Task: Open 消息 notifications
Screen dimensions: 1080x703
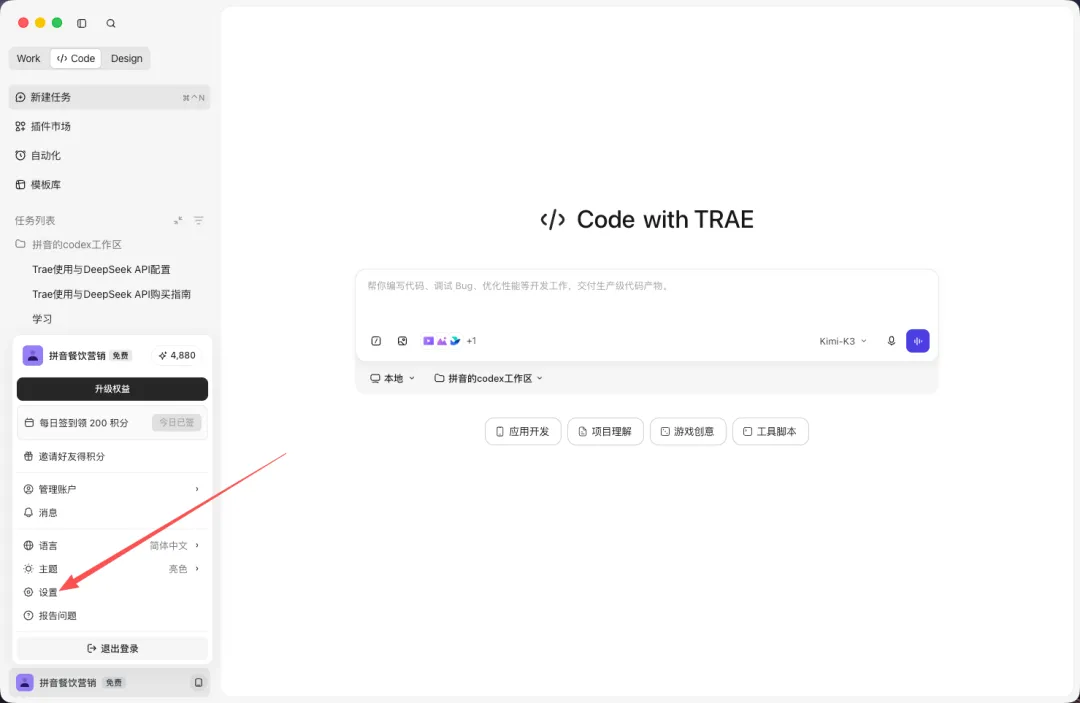Action: (x=112, y=512)
